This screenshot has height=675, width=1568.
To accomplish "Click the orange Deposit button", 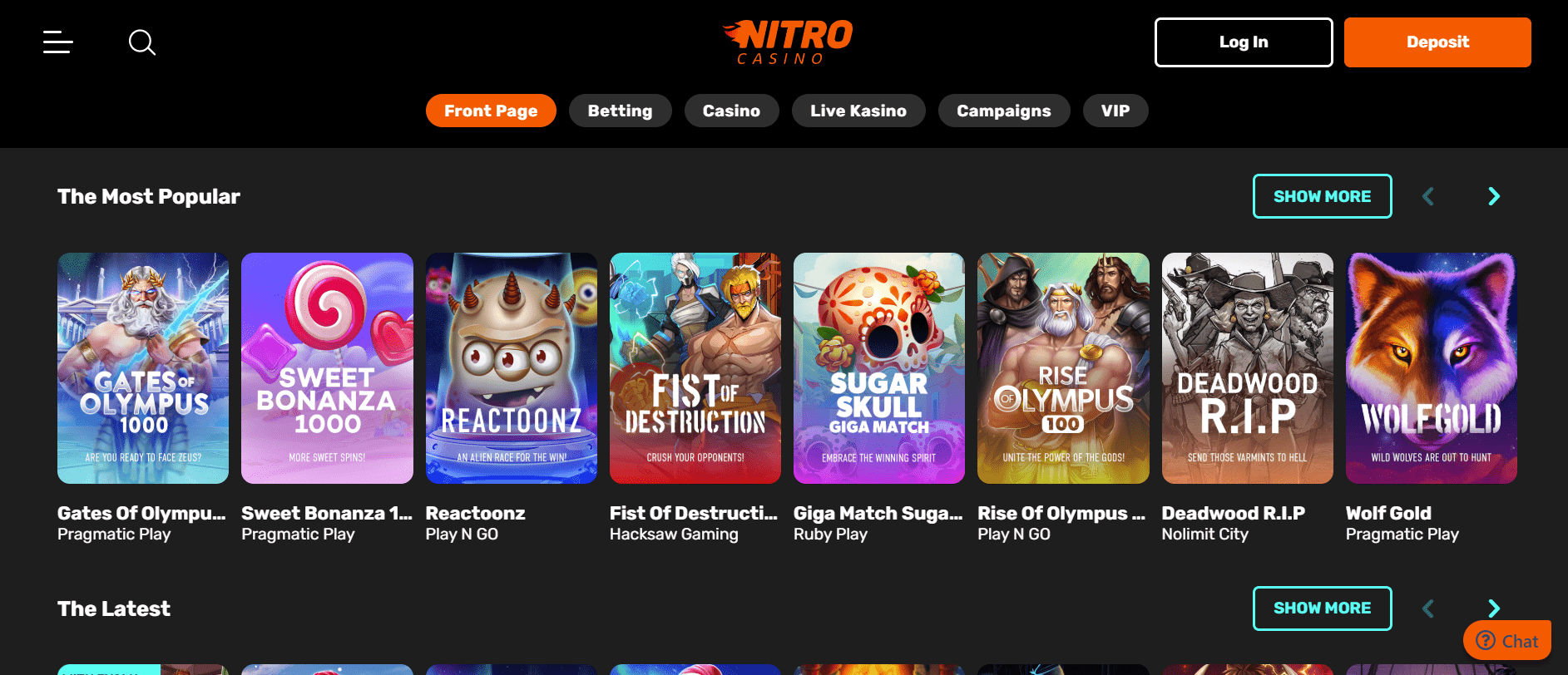I will point(1437,42).
